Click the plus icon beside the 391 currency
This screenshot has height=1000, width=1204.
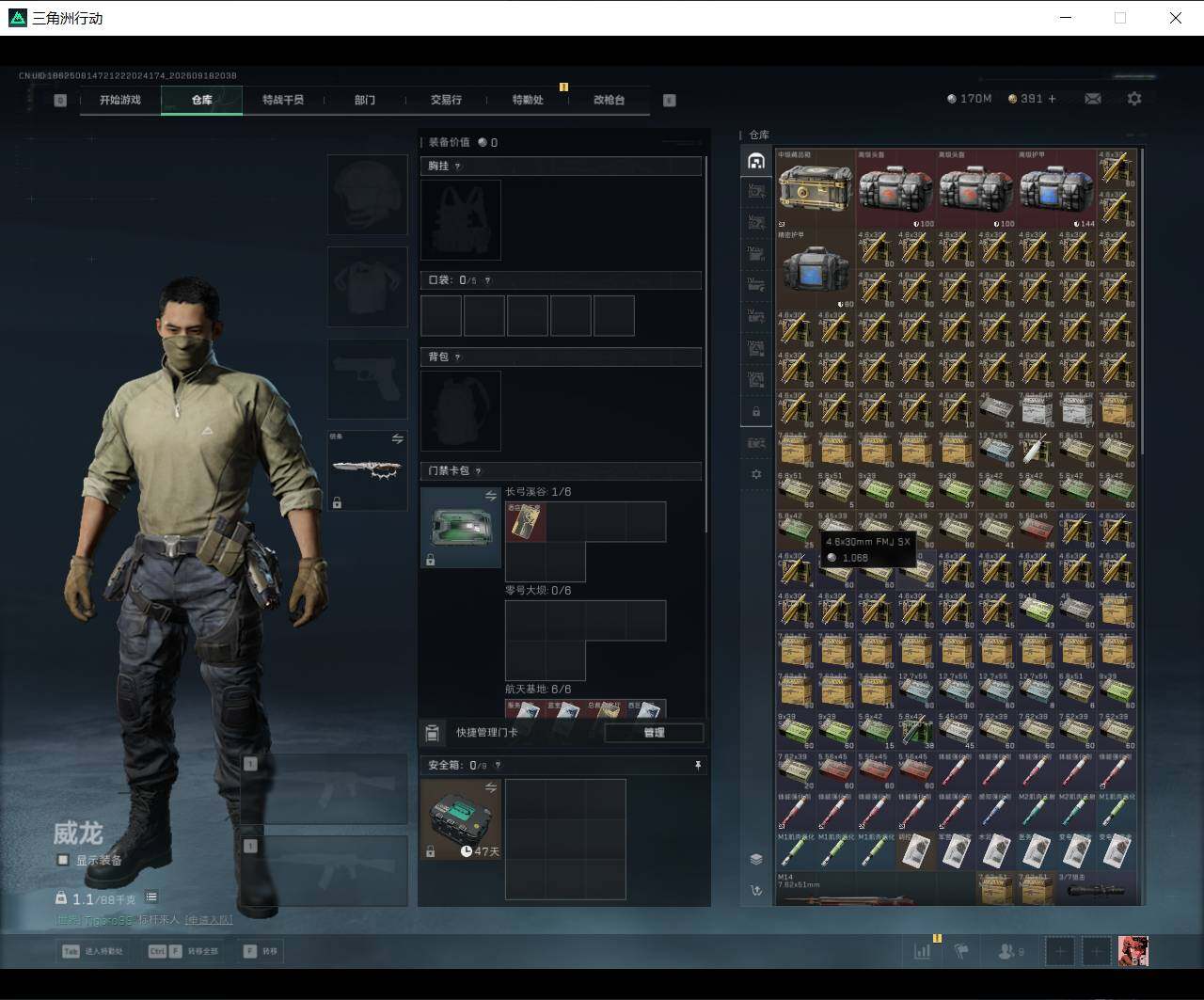coord(1052,99)
